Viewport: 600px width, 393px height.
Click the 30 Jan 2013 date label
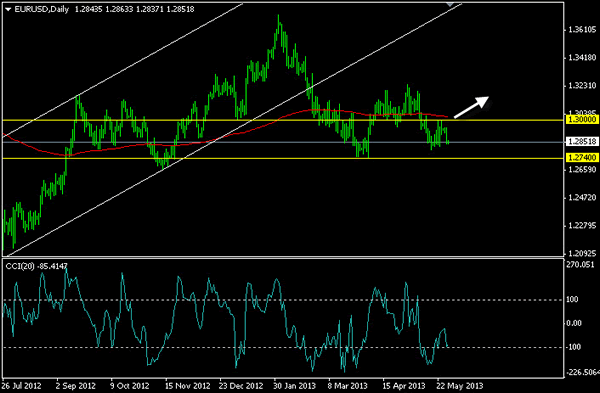coord(295,386)
